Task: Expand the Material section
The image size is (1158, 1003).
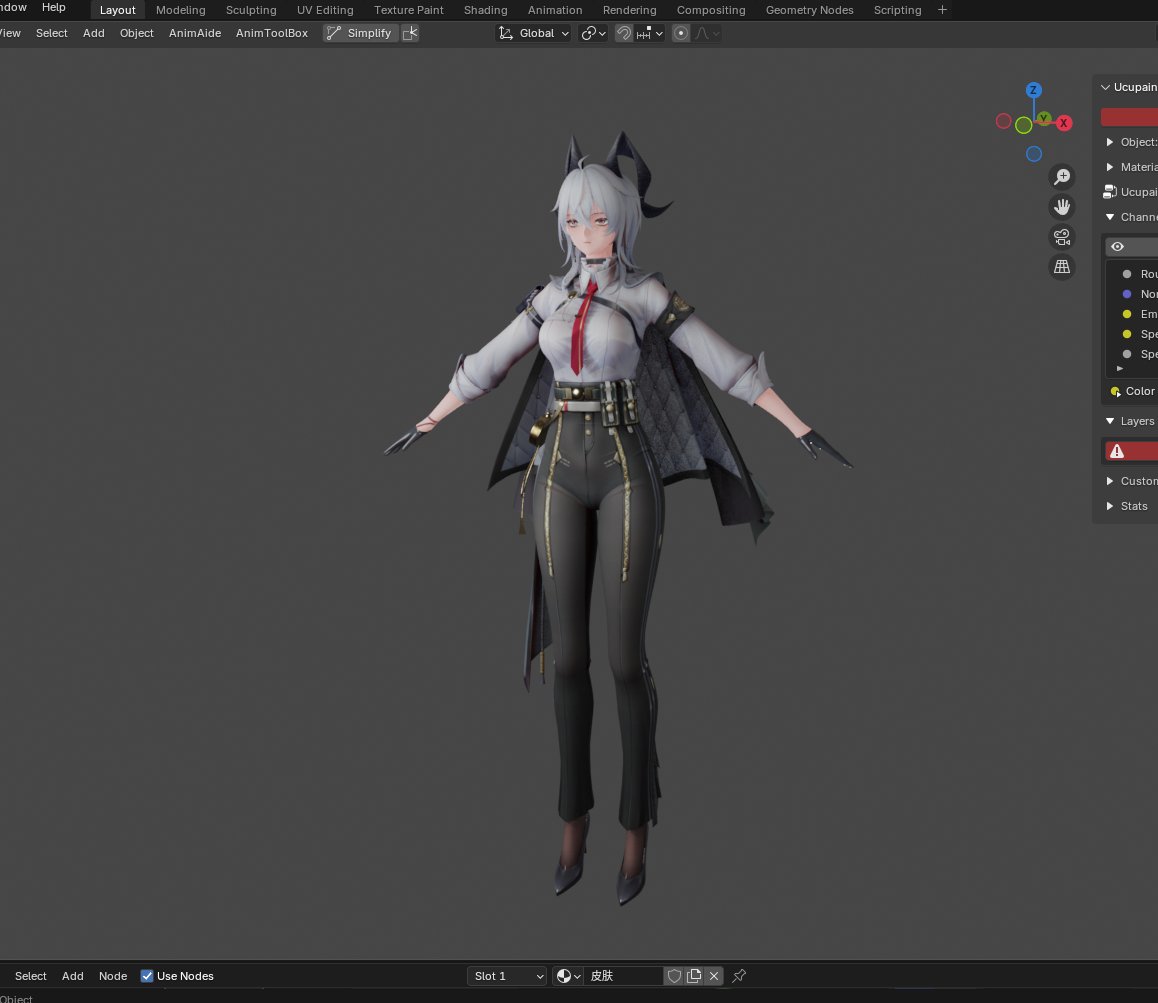Action: tap(1109, 167)
